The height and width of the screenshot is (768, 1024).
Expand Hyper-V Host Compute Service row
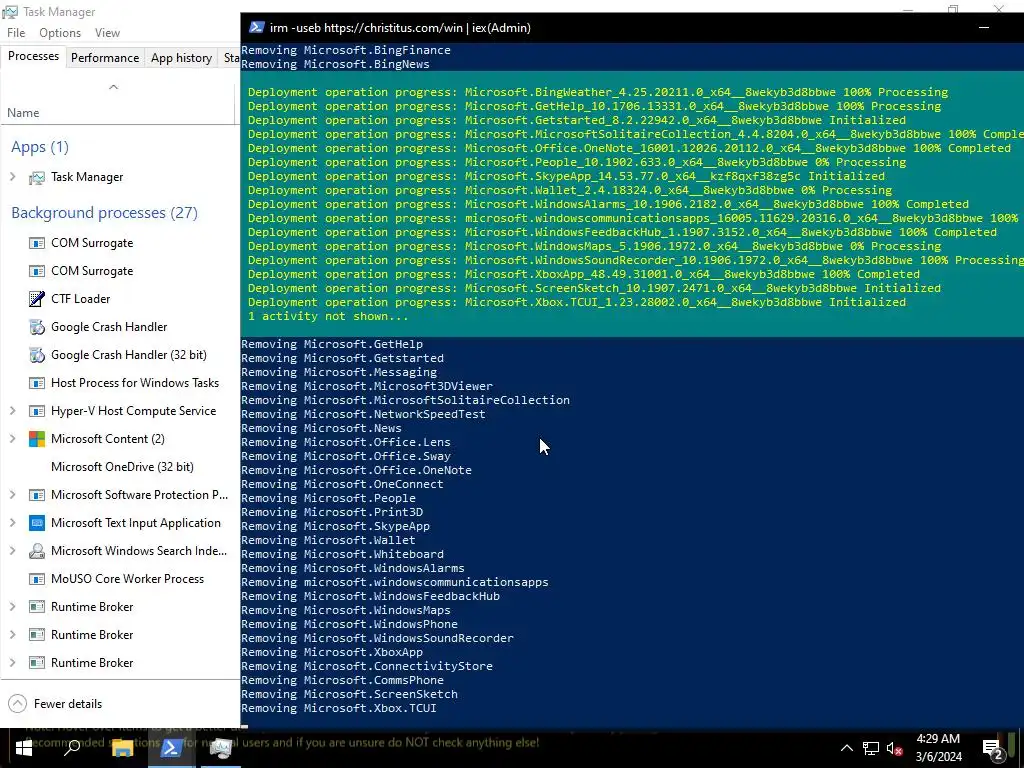click(x=12, y=411)
